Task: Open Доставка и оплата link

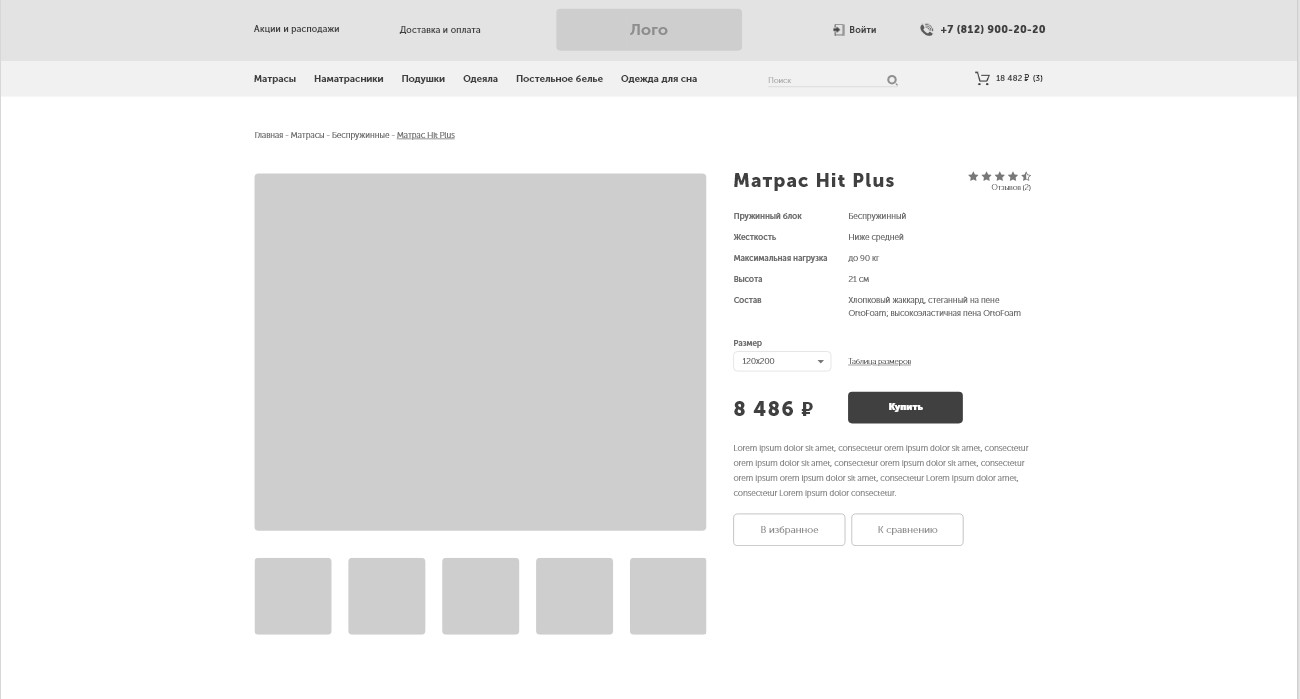Action: pyautogui.click(x=440, y=30)
